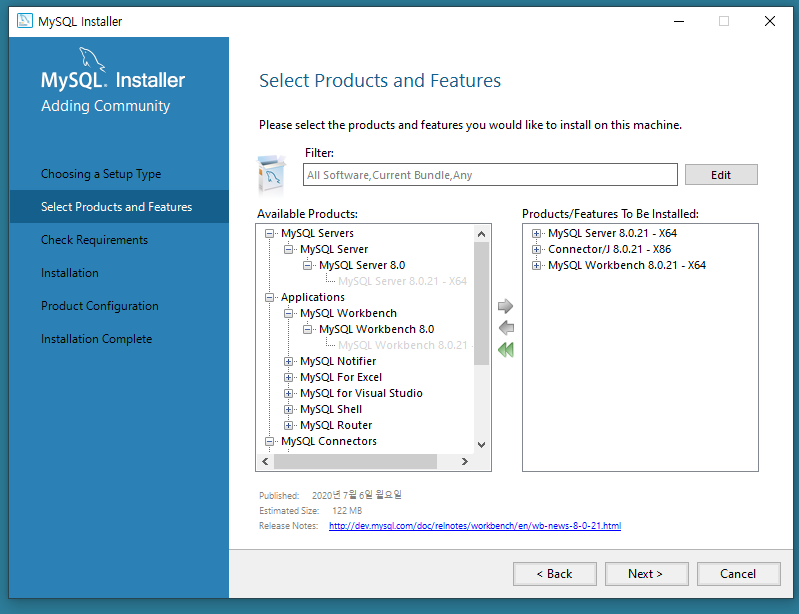Expand the MySQL Notifier node
Image resolution: width=799 pixels, height=614 pixels.
288,362
